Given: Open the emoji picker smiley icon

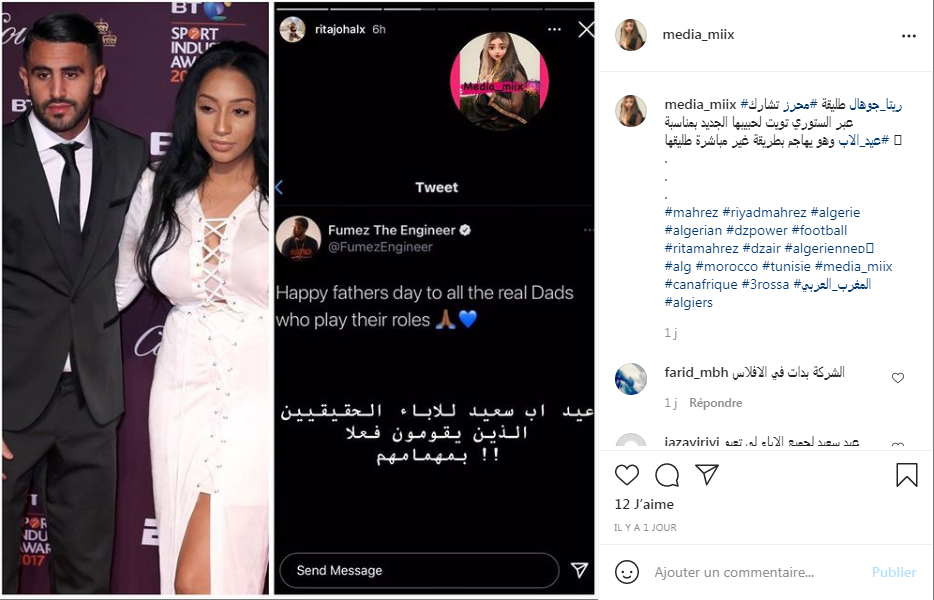Looking at the screenshot, I should (627, 572).
